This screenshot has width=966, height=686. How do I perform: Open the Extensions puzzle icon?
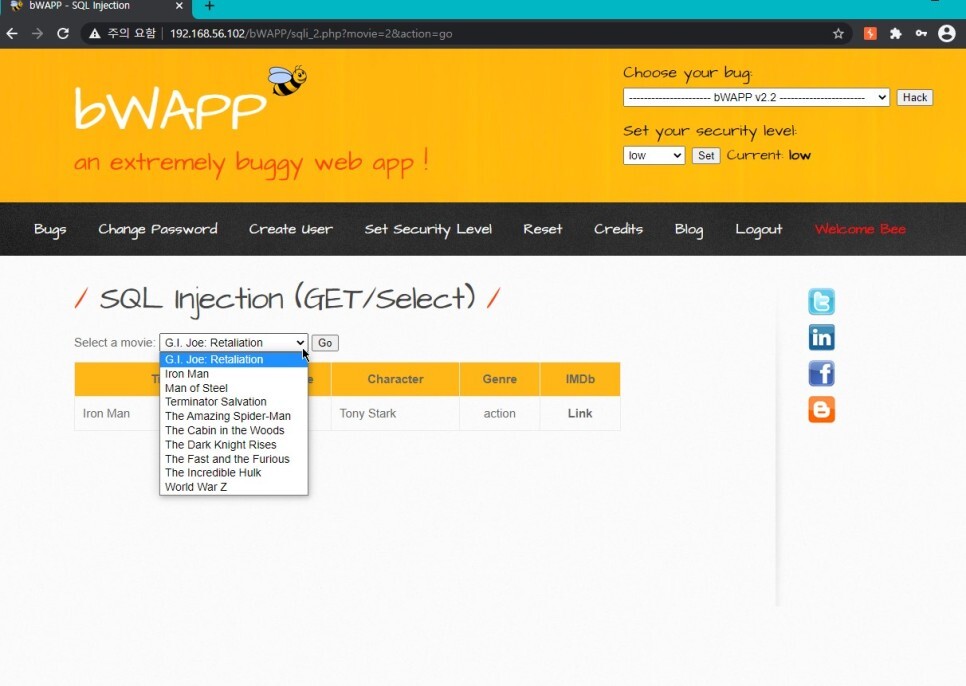click(896, 34)
